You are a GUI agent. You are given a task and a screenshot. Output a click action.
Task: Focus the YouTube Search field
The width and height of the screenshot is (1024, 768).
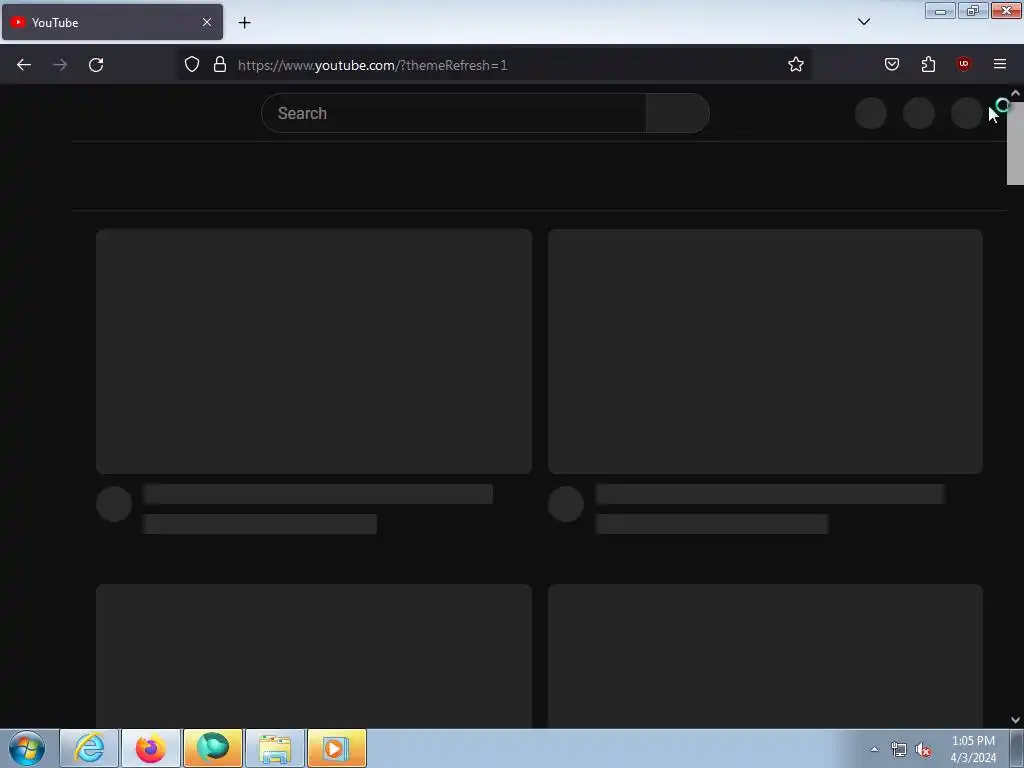[x=454, y=113]
